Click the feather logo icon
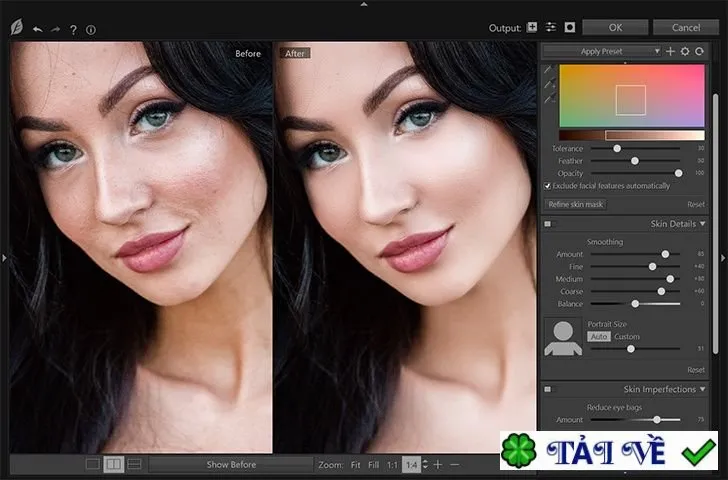This screenshot has height=480, width=728. point(17,27)
